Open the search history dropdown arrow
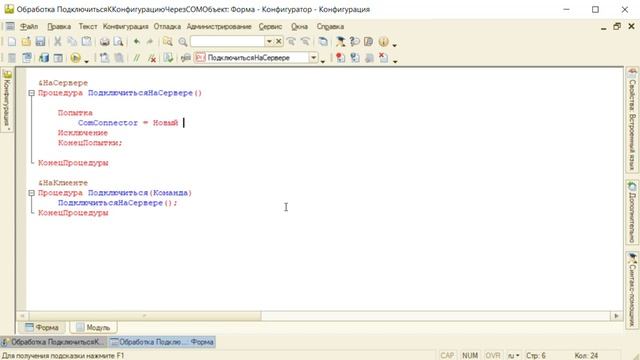The width and height of the screenshot is (640, 360). [x=269, y=41]
